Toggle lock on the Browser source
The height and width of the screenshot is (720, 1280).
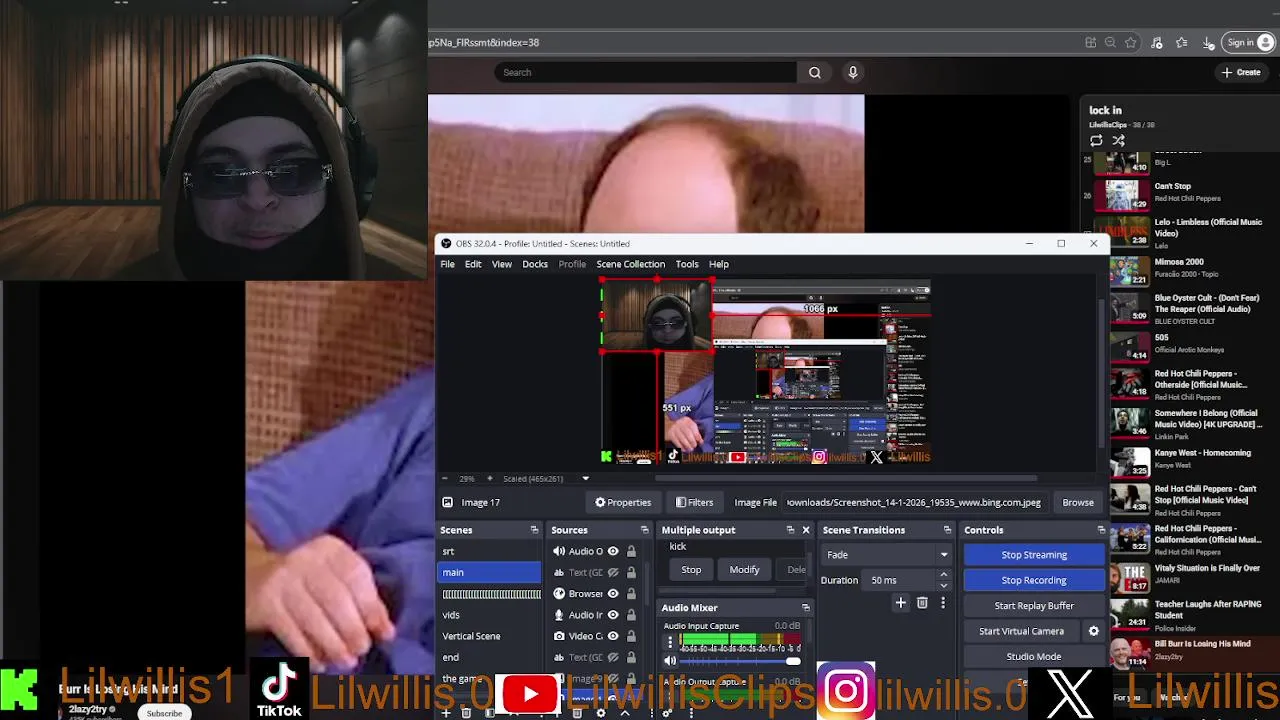click(631, 593)
